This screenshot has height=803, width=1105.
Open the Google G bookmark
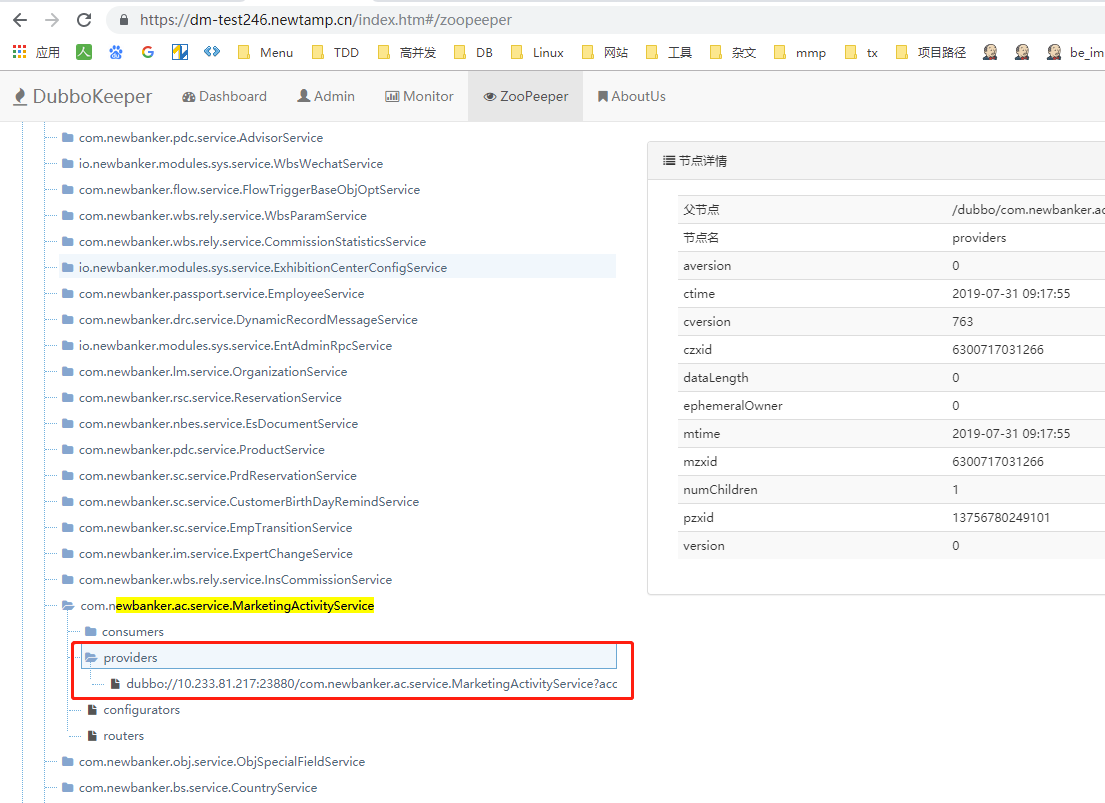pos(147,52)
